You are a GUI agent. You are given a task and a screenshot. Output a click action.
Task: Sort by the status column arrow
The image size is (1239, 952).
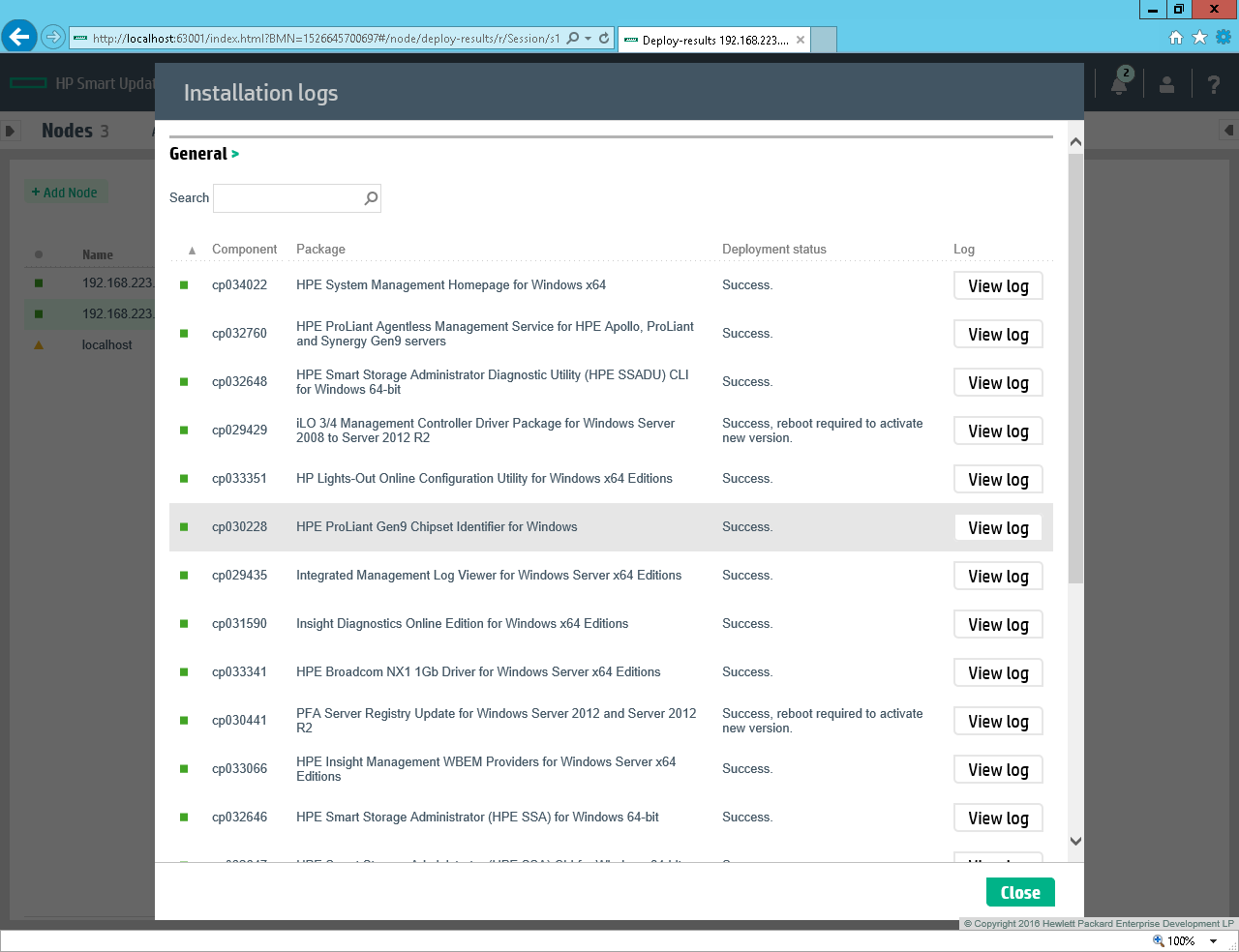(192, 251)
